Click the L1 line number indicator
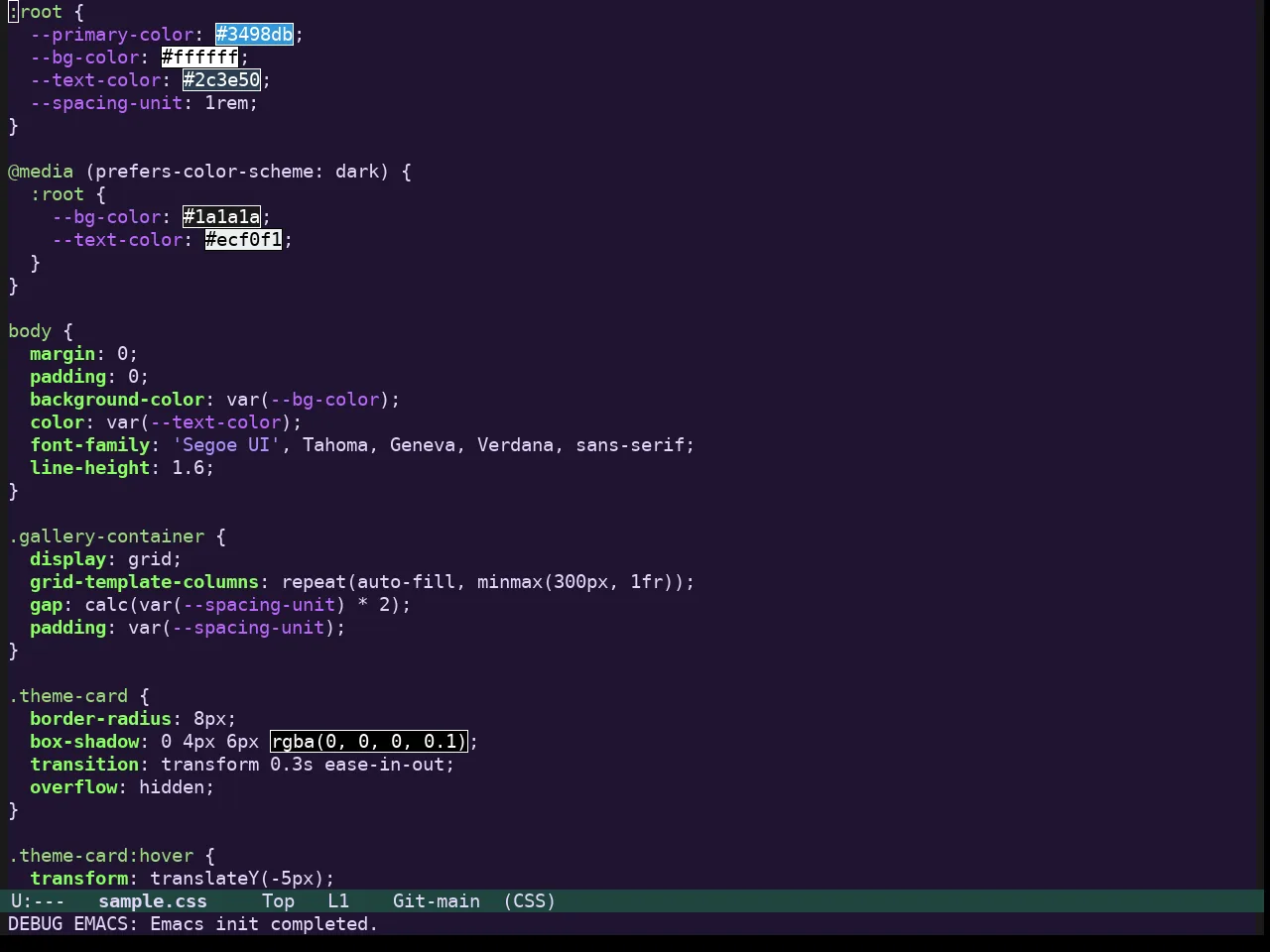 (x=338, y=901)
